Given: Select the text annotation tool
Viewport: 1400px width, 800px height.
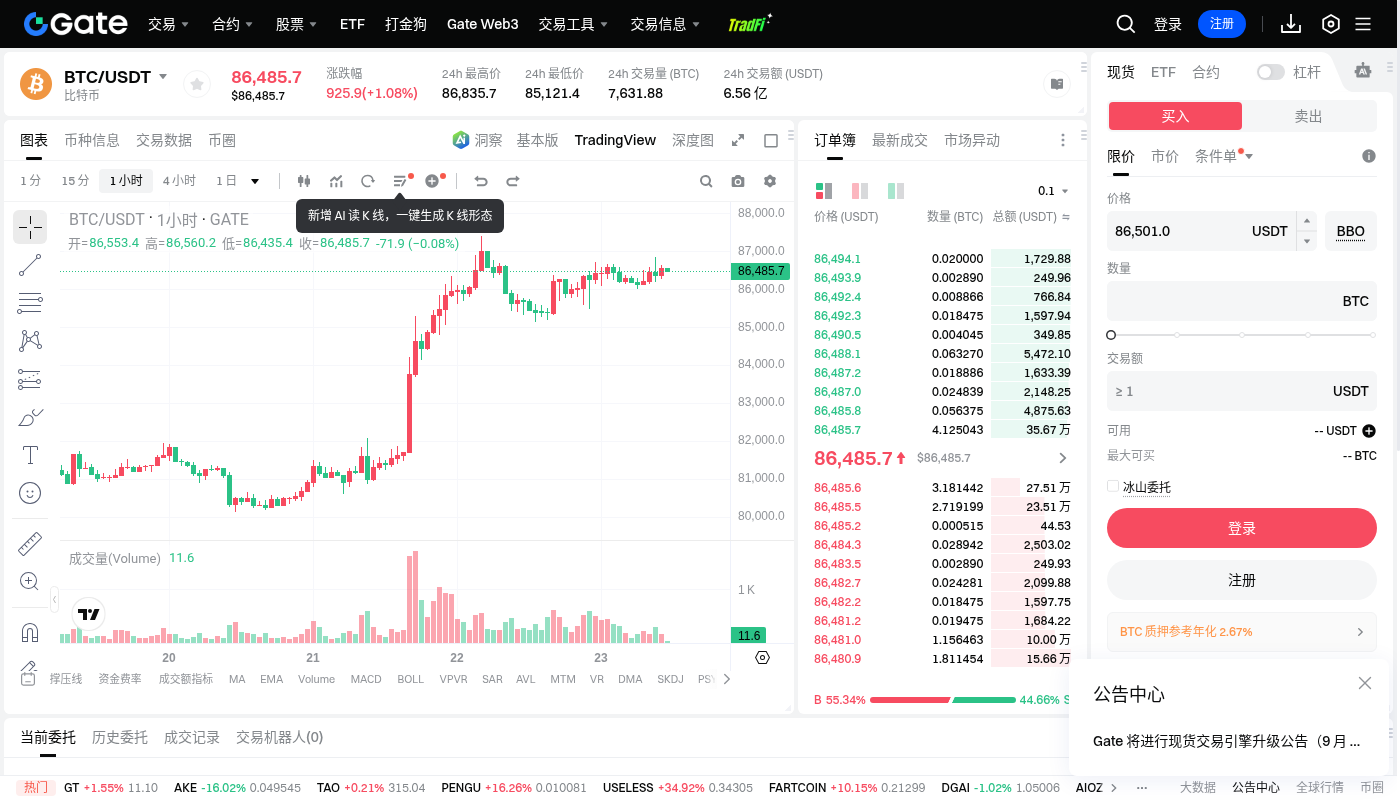Looking at the screenshot, I should (x=30, y=455).
